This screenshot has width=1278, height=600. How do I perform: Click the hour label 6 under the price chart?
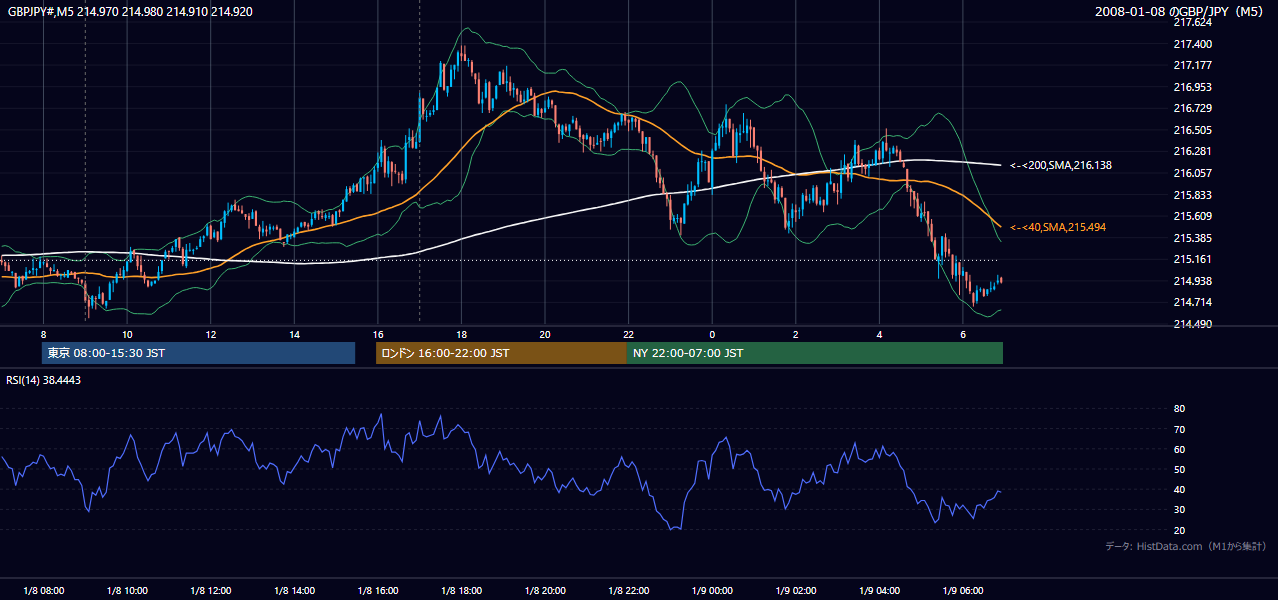tap(962, 334)
